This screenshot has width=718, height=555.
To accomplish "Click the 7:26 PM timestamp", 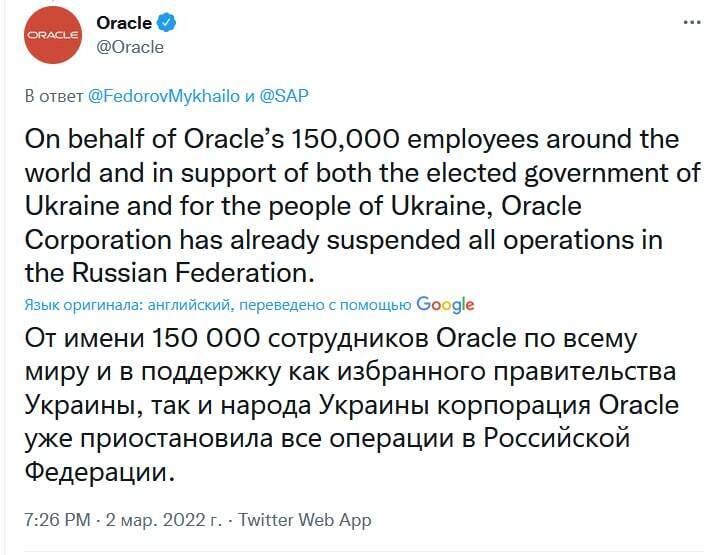I will pos(55,520).
